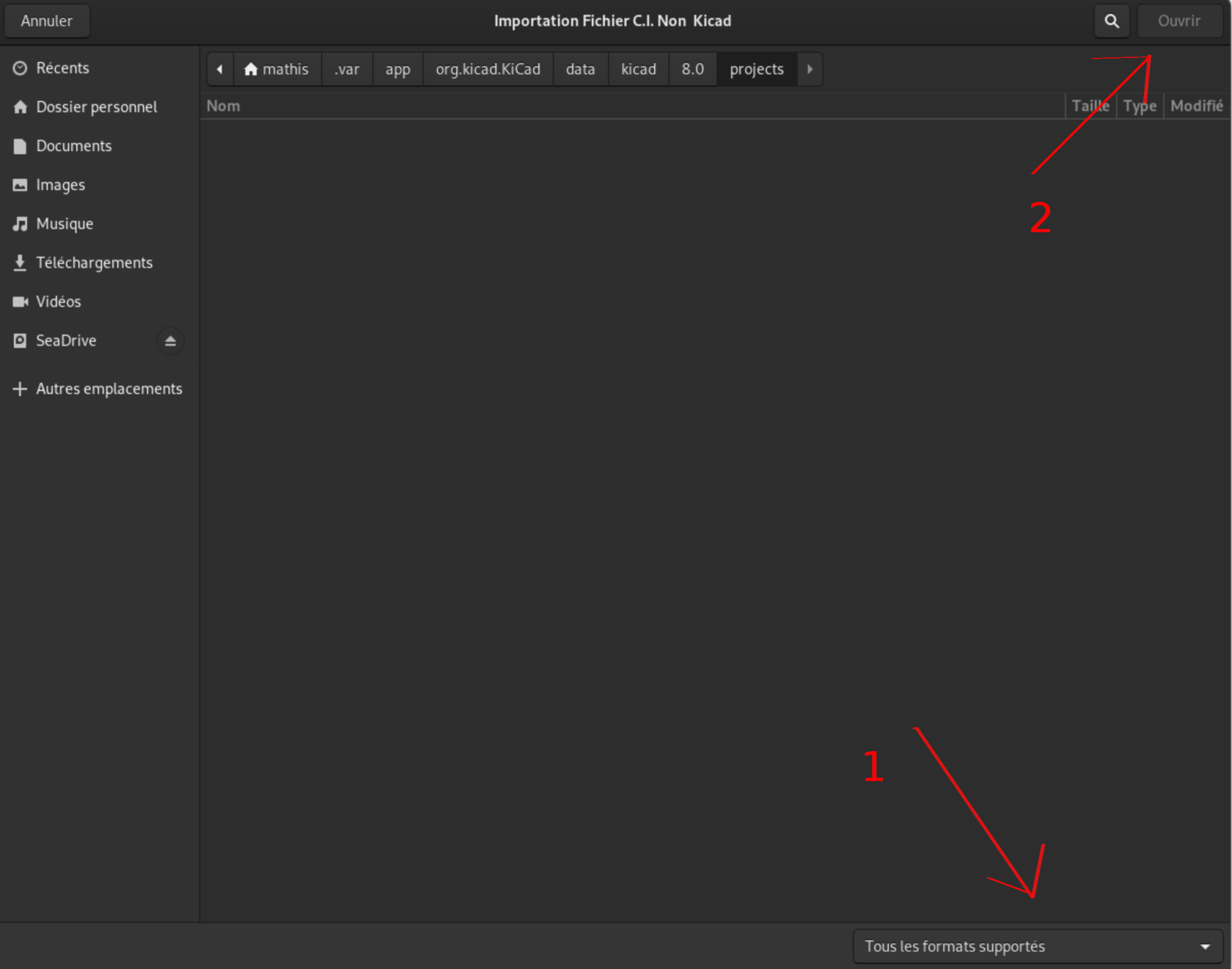
Task: Click the Ouvrir button
Action: [x=1179, y=21]
